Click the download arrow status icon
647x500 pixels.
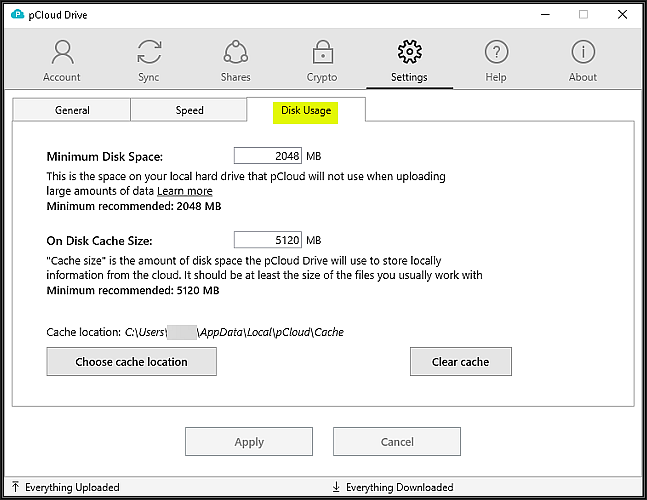point(336,487)
